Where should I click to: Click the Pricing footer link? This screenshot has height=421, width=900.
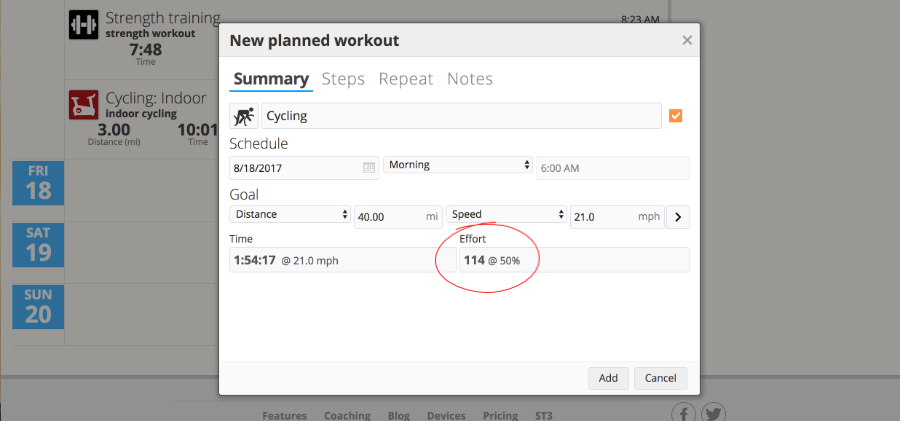(498, 415)
